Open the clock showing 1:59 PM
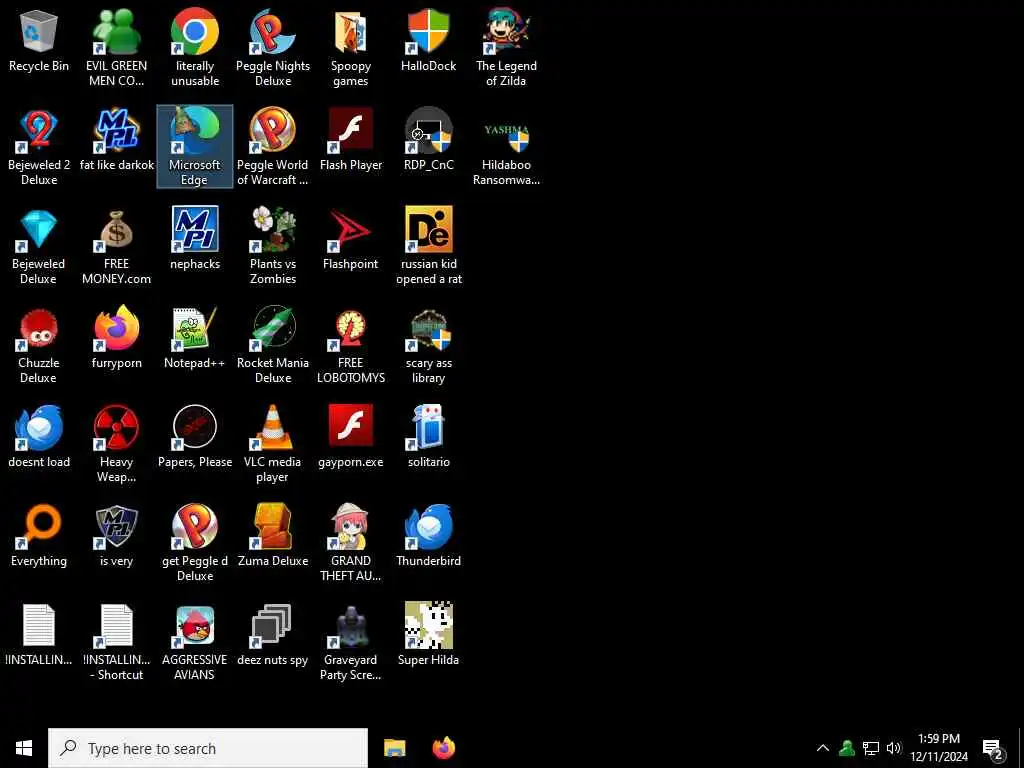Screen dimensions: 1024x768 (x=939, y=748)
